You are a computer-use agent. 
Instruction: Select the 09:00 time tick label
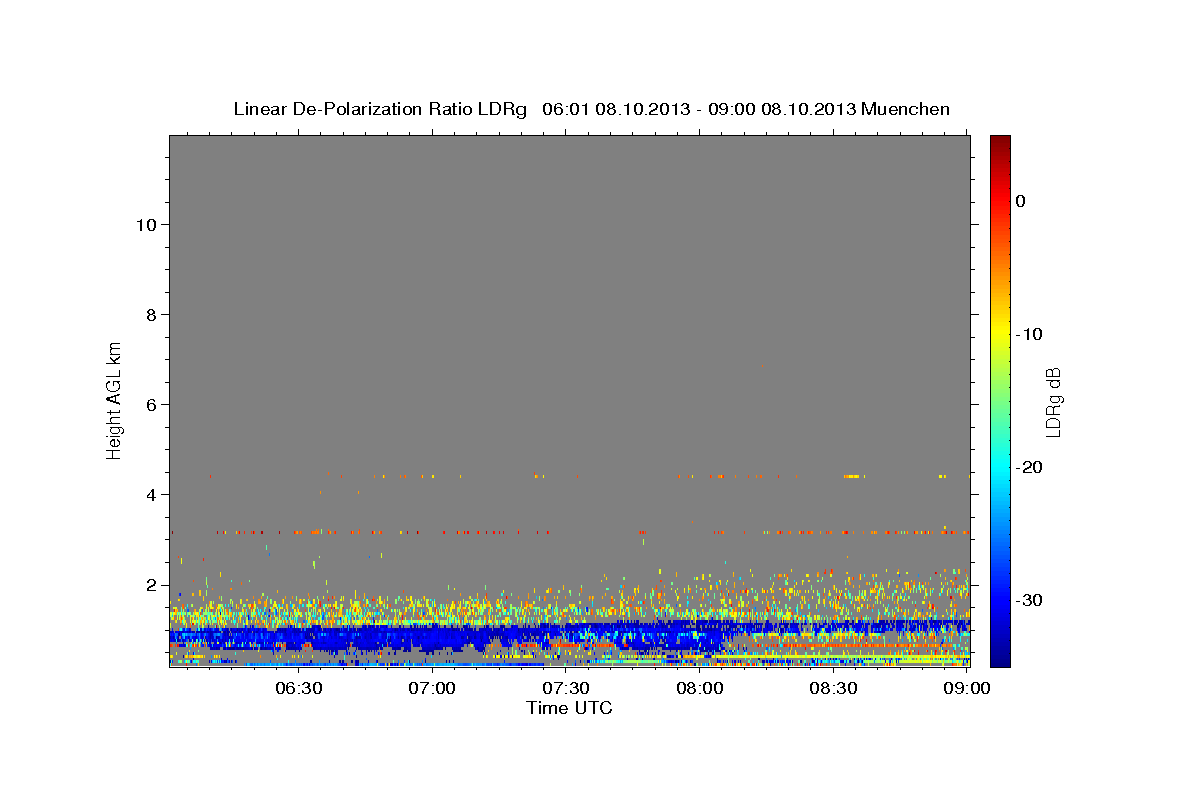click(x=966, y=688)
